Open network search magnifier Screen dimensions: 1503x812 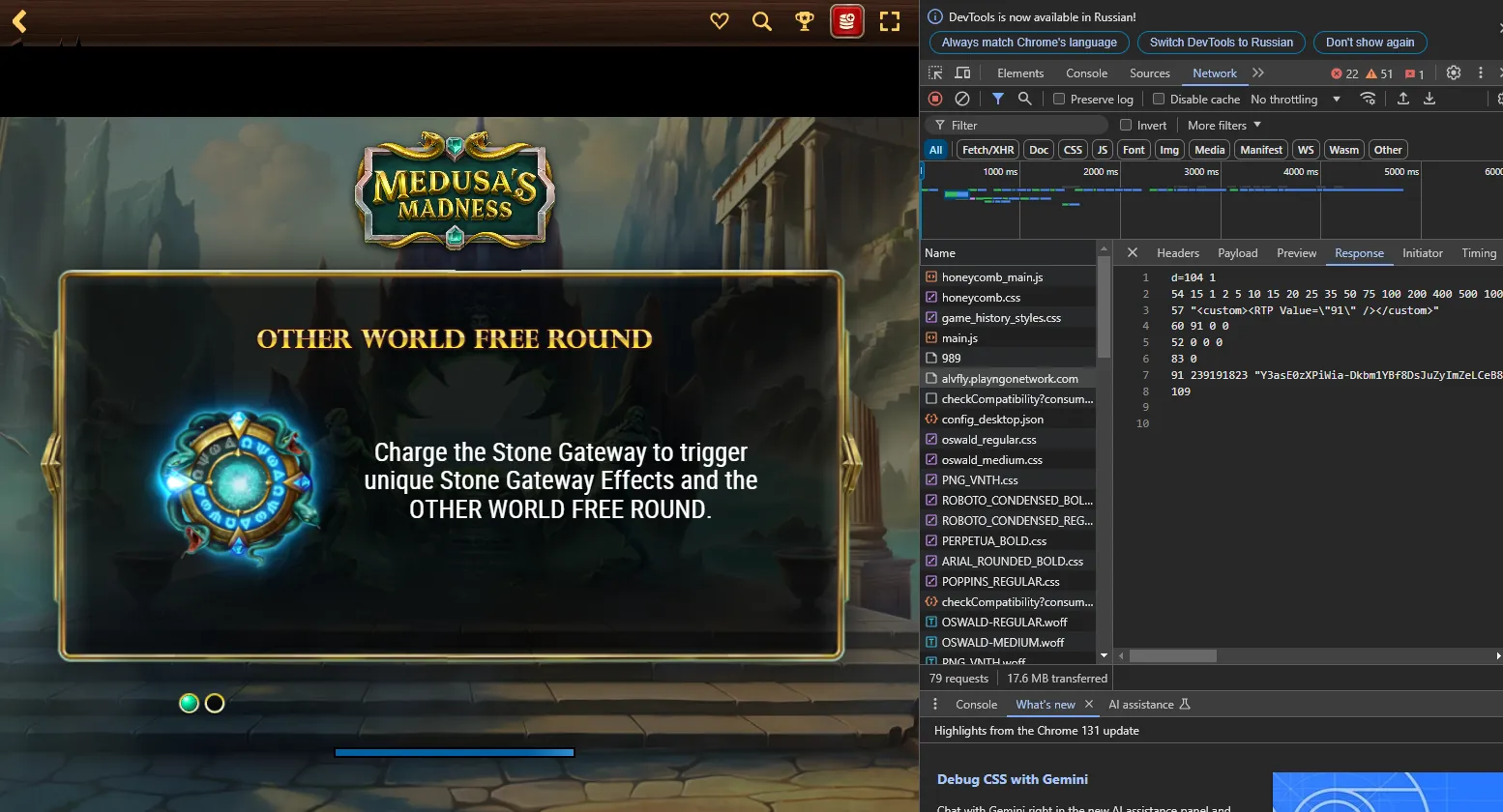point(1025,99)
